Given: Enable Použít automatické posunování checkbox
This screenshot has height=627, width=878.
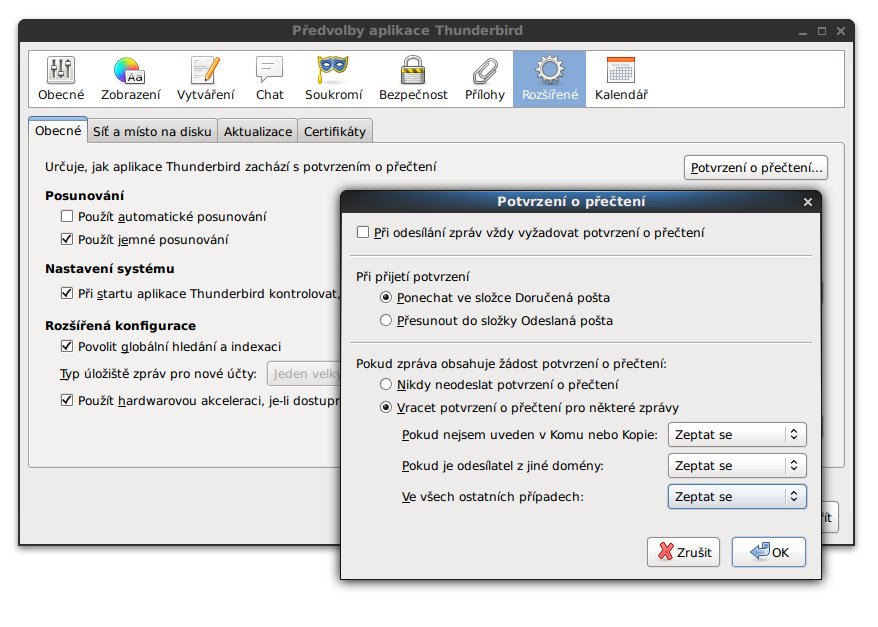Looking at the screenshot, I should point(67,216).
